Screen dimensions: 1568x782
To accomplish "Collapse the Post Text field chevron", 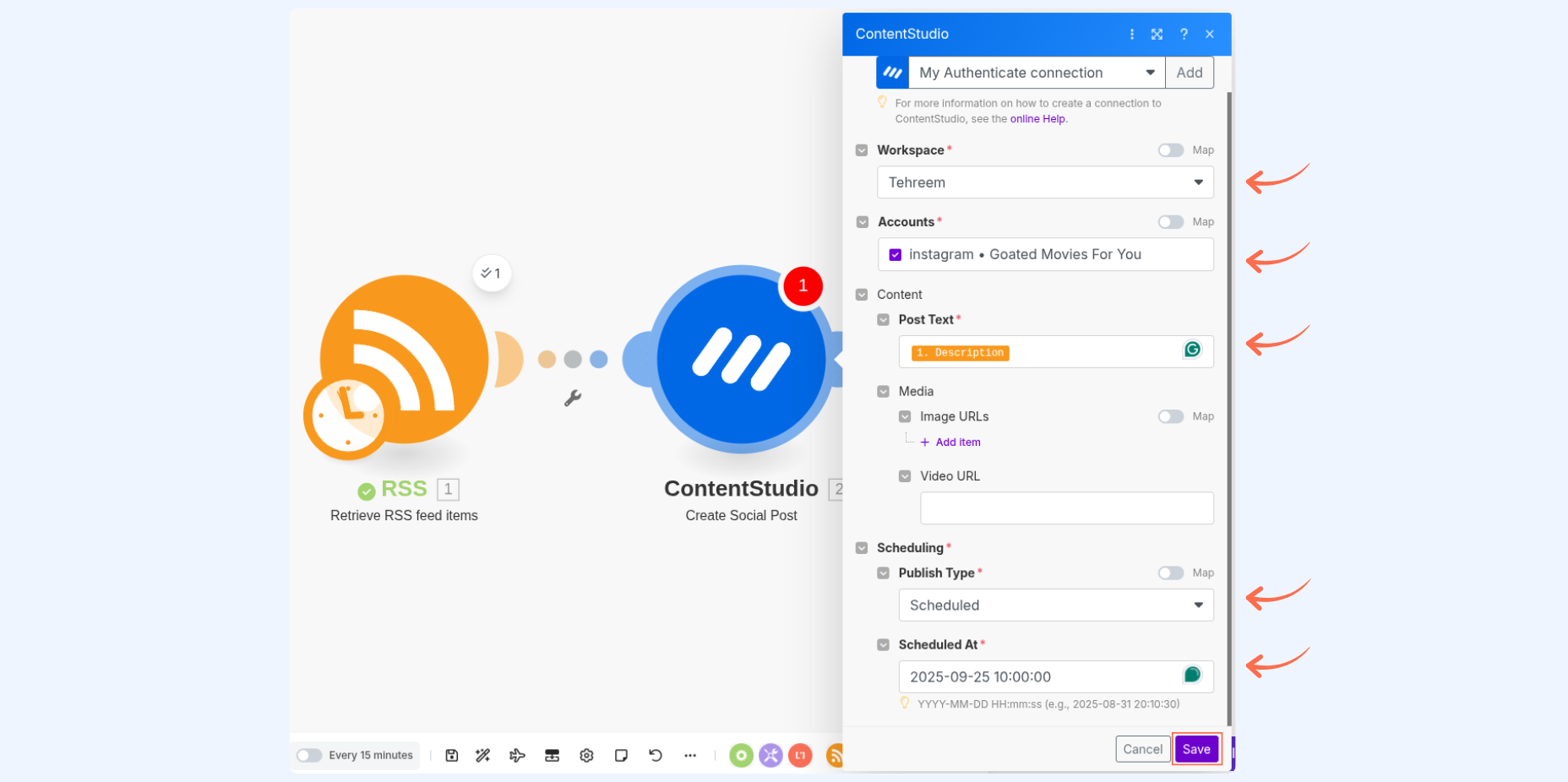I will 884,320.
